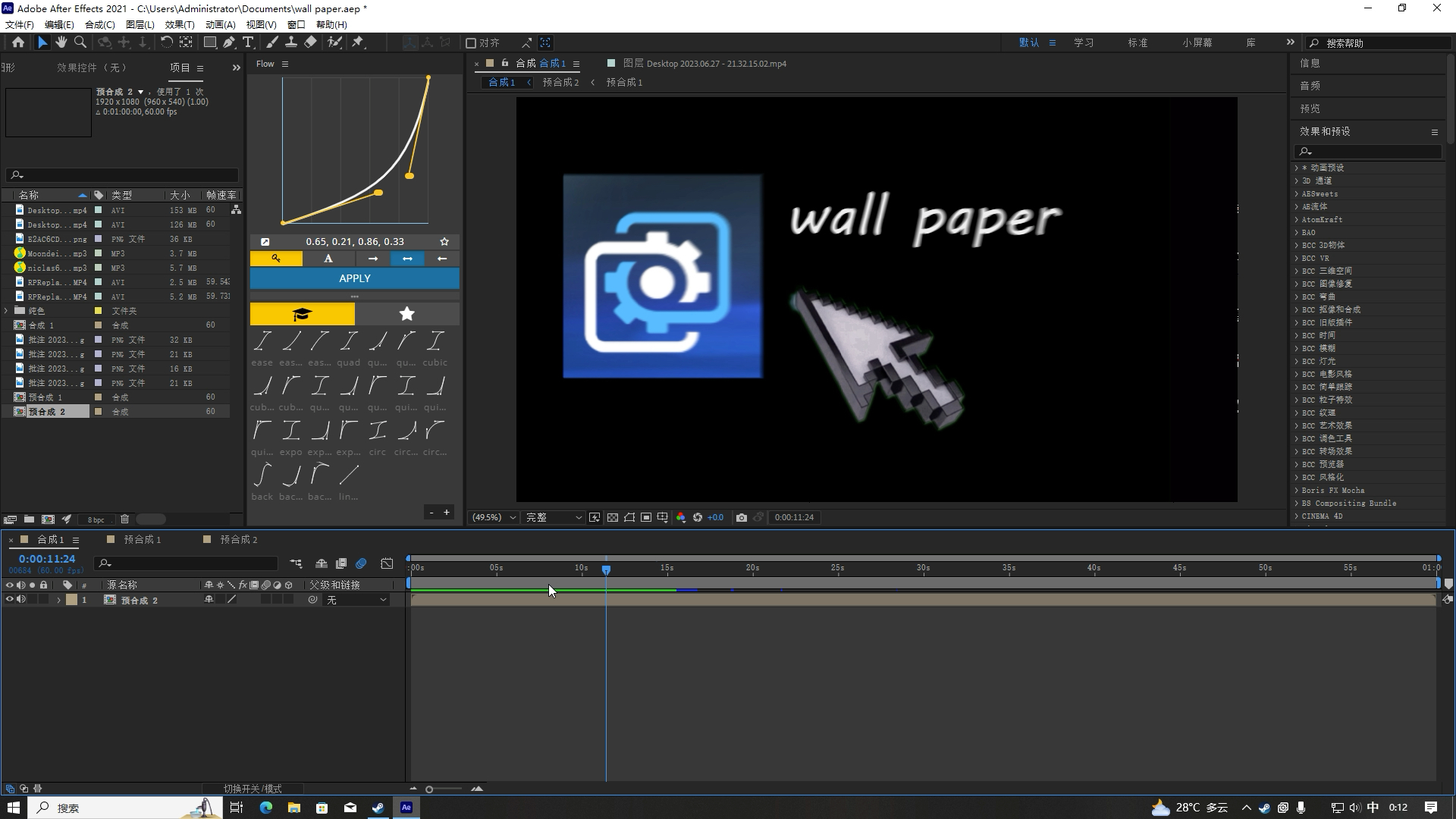The width and height of the screenshot is (1456, 819).
Task: Click Ease library graduation cap icon
Action: tap(302, 314)
